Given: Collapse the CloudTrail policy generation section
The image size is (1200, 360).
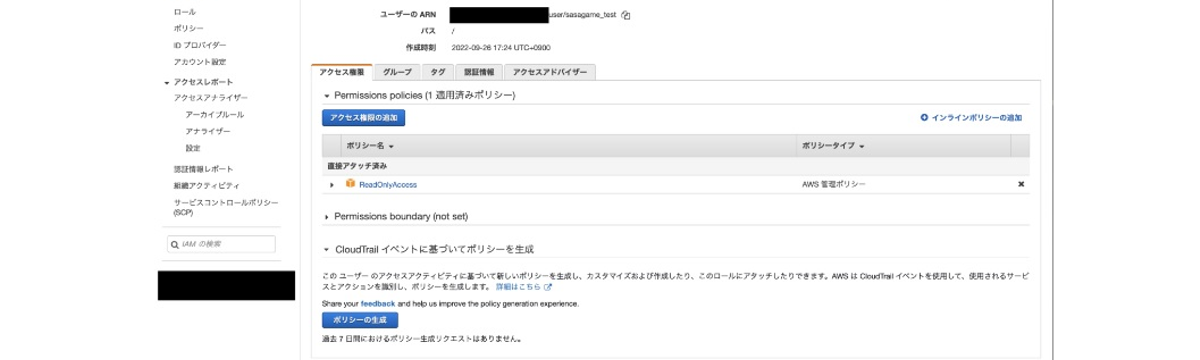Looking at the screenshot, I should (x=326, y=249).
